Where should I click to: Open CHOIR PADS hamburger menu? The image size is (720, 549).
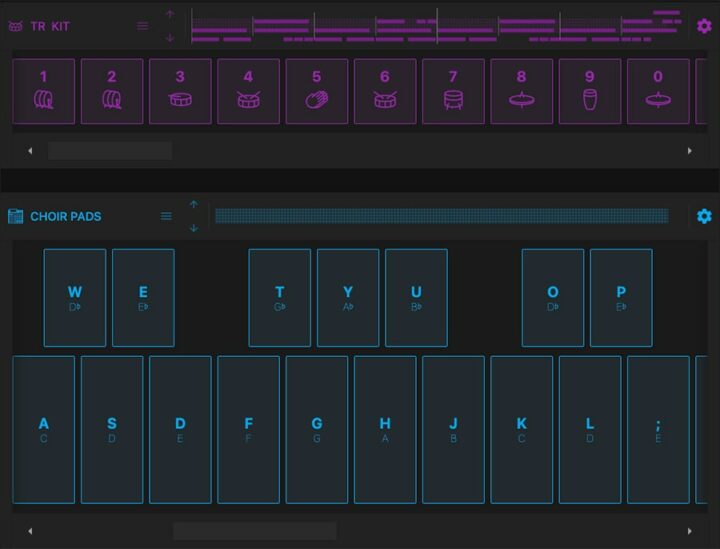[x=167, y=216]
